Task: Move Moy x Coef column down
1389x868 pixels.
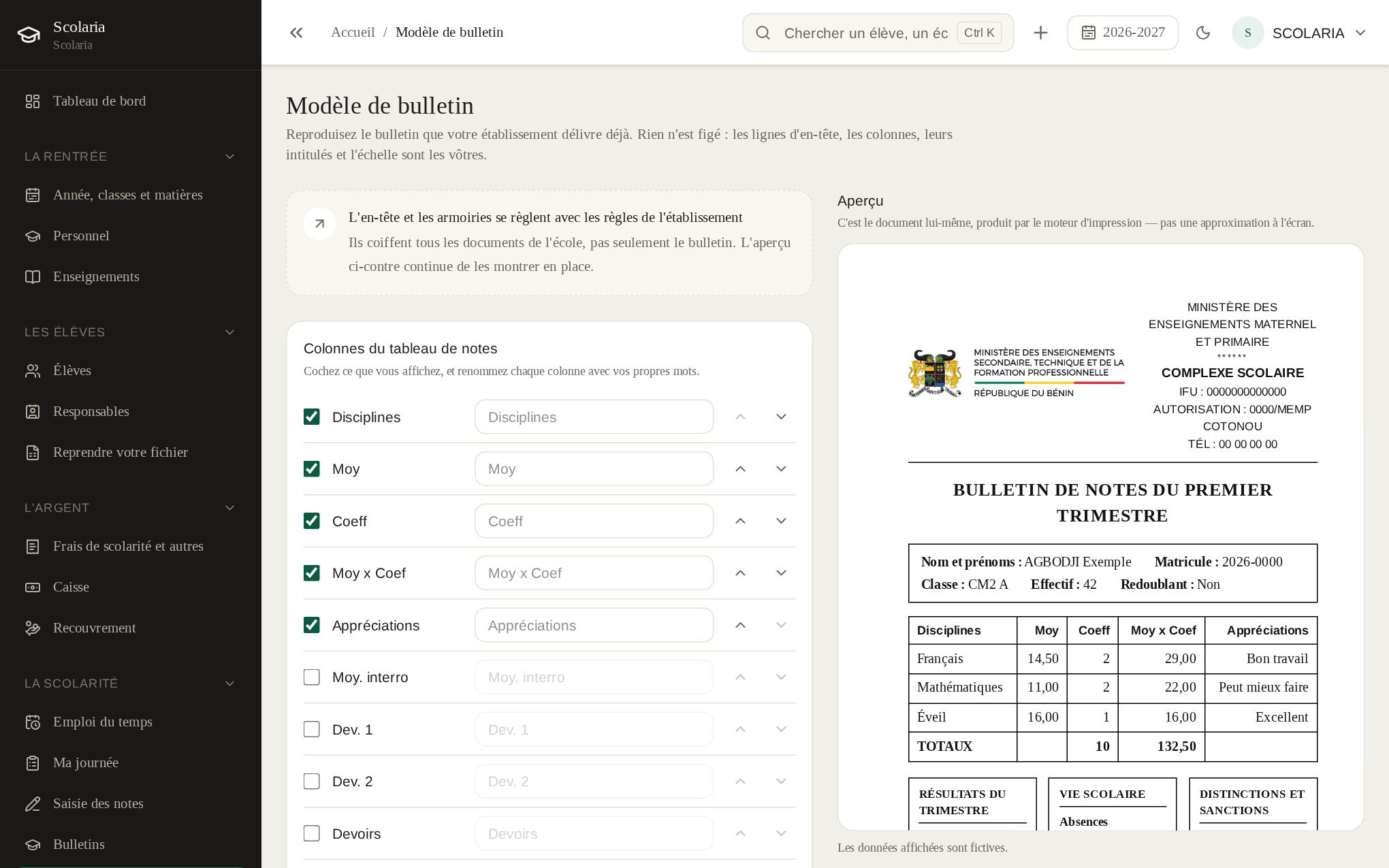Action: pos(781,573)
